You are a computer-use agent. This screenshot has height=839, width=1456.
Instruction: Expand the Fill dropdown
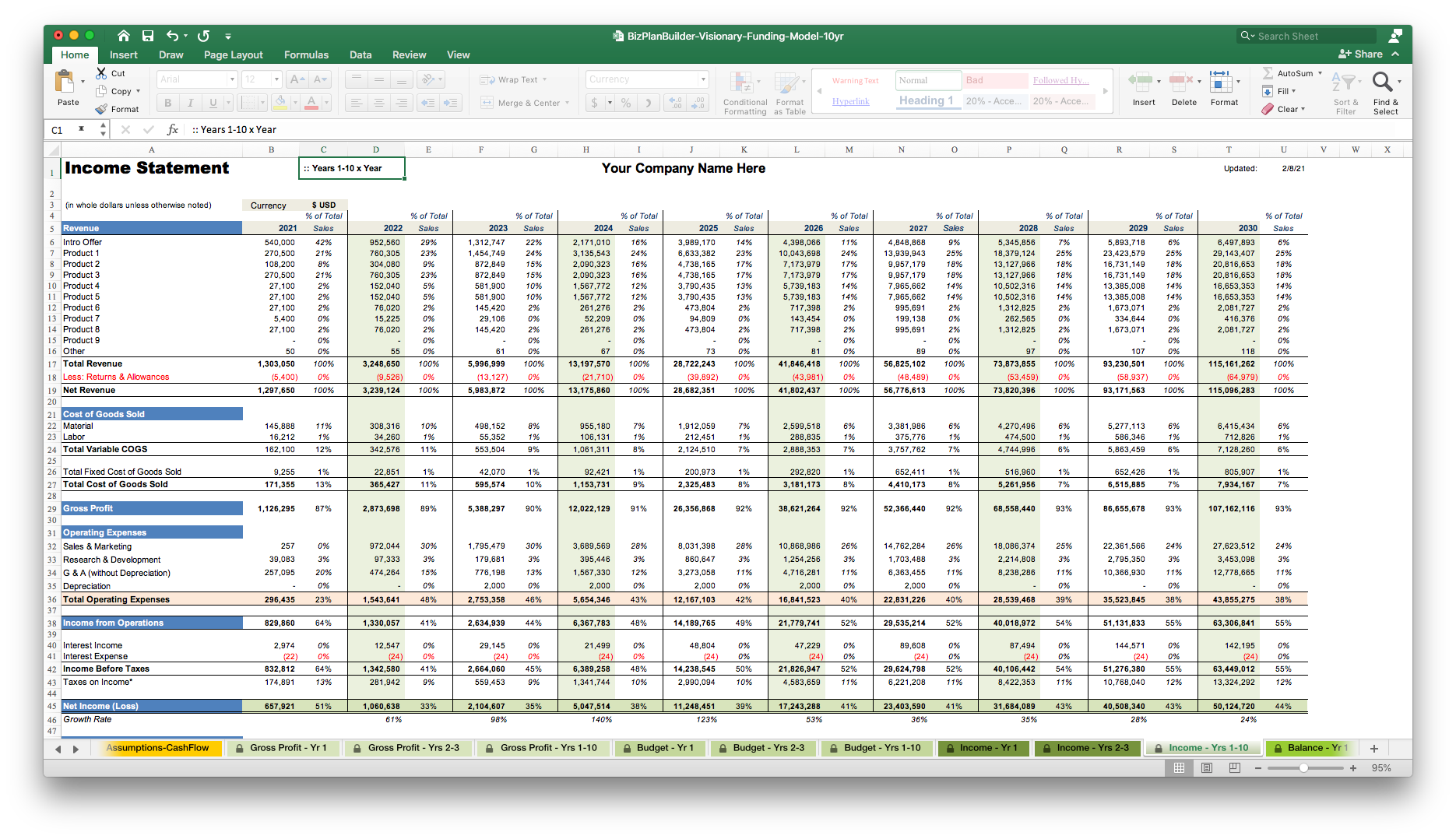[x=1294, y=91]
